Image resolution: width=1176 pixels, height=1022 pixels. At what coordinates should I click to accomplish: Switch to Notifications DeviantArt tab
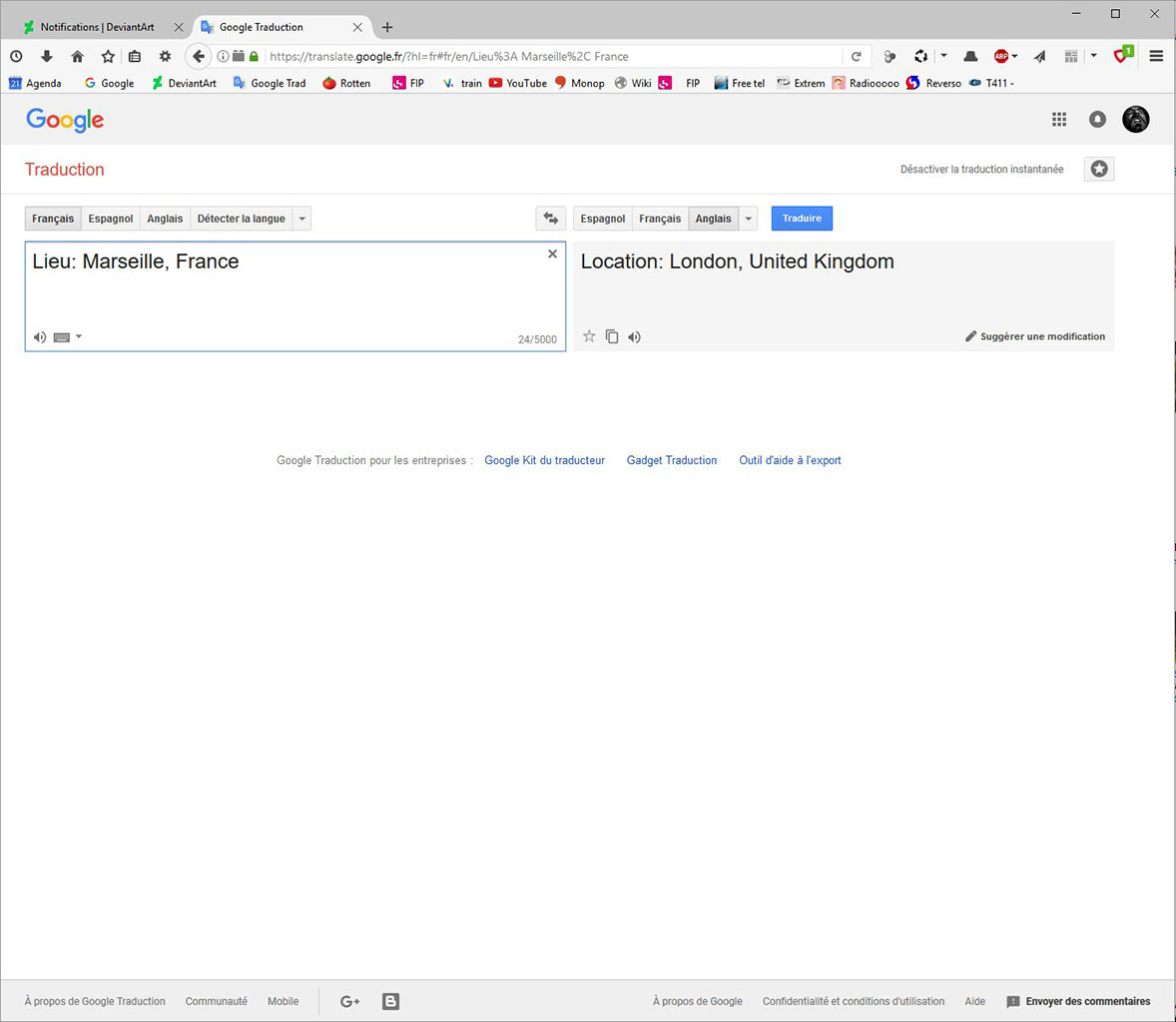98,27
